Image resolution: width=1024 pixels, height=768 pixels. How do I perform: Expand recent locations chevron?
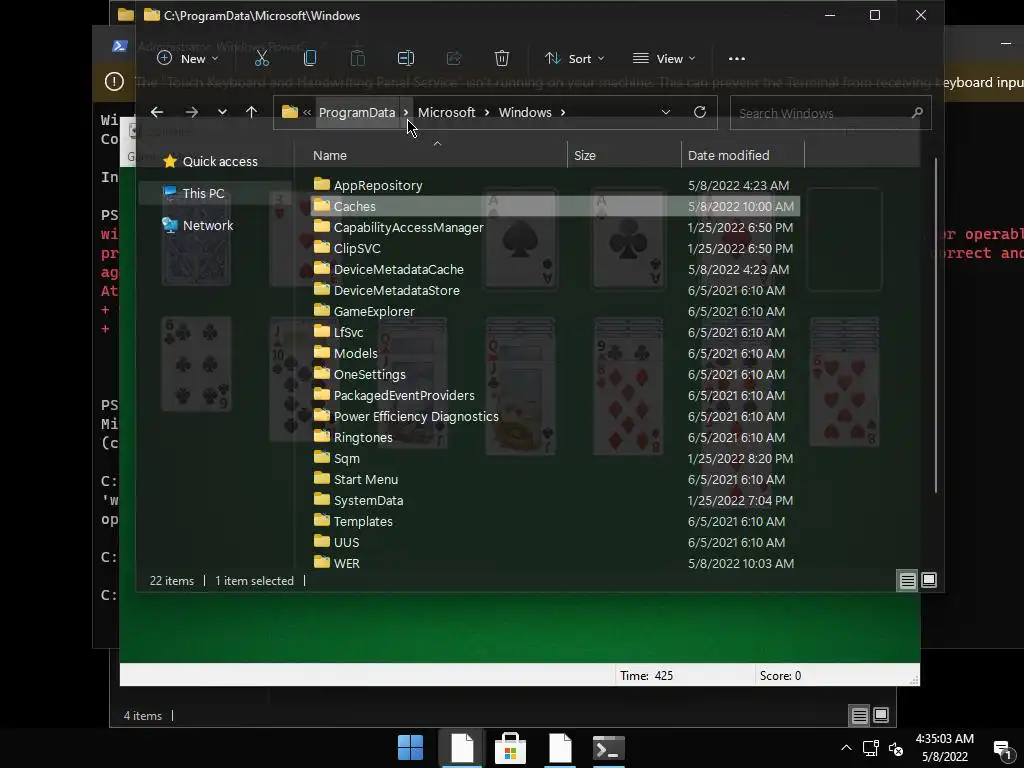tap(223, 112)
